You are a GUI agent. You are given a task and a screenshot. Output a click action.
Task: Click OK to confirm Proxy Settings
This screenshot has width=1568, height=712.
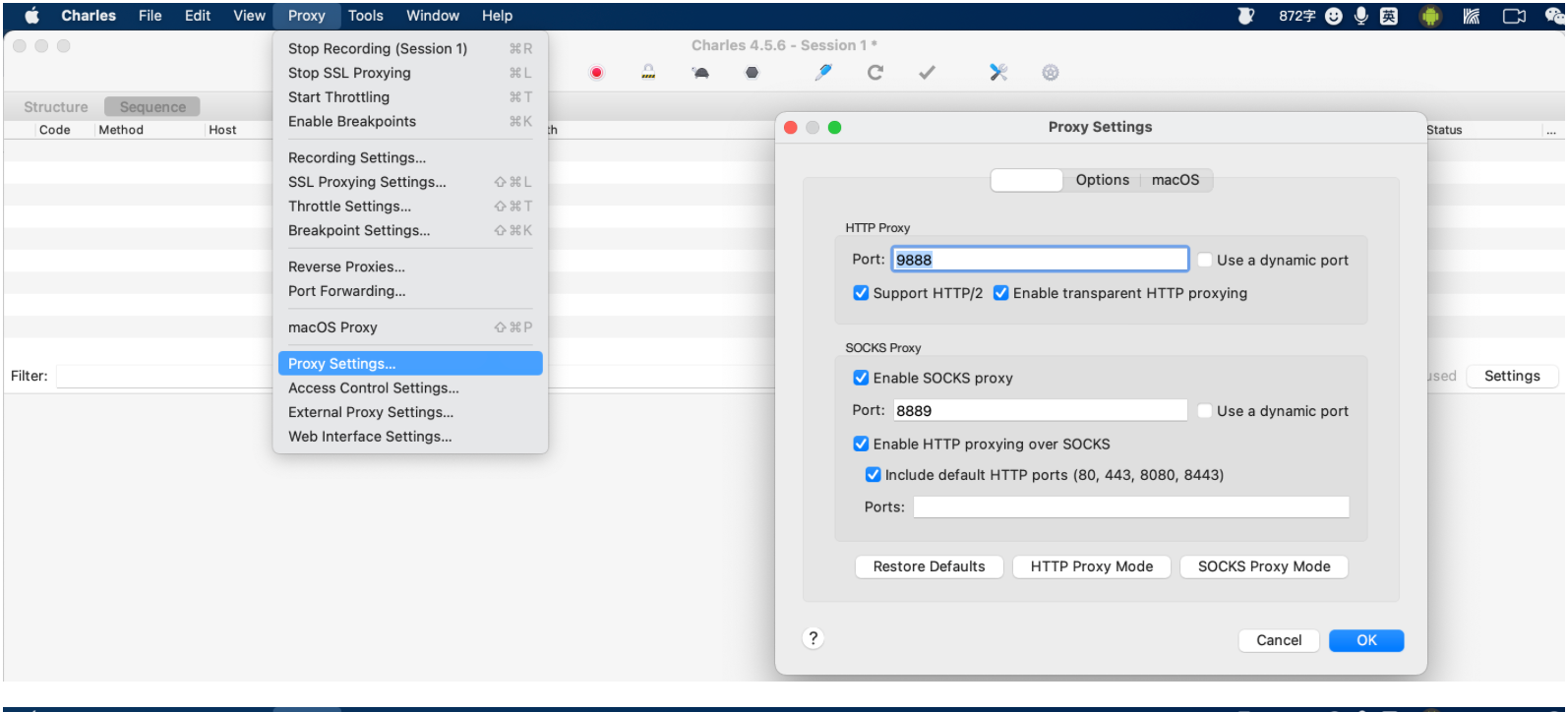(1366, 640)
